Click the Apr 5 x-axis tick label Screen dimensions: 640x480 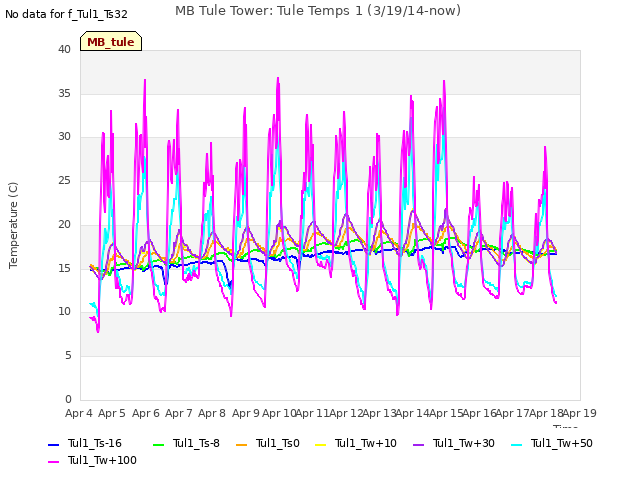(x=112, y=413)
